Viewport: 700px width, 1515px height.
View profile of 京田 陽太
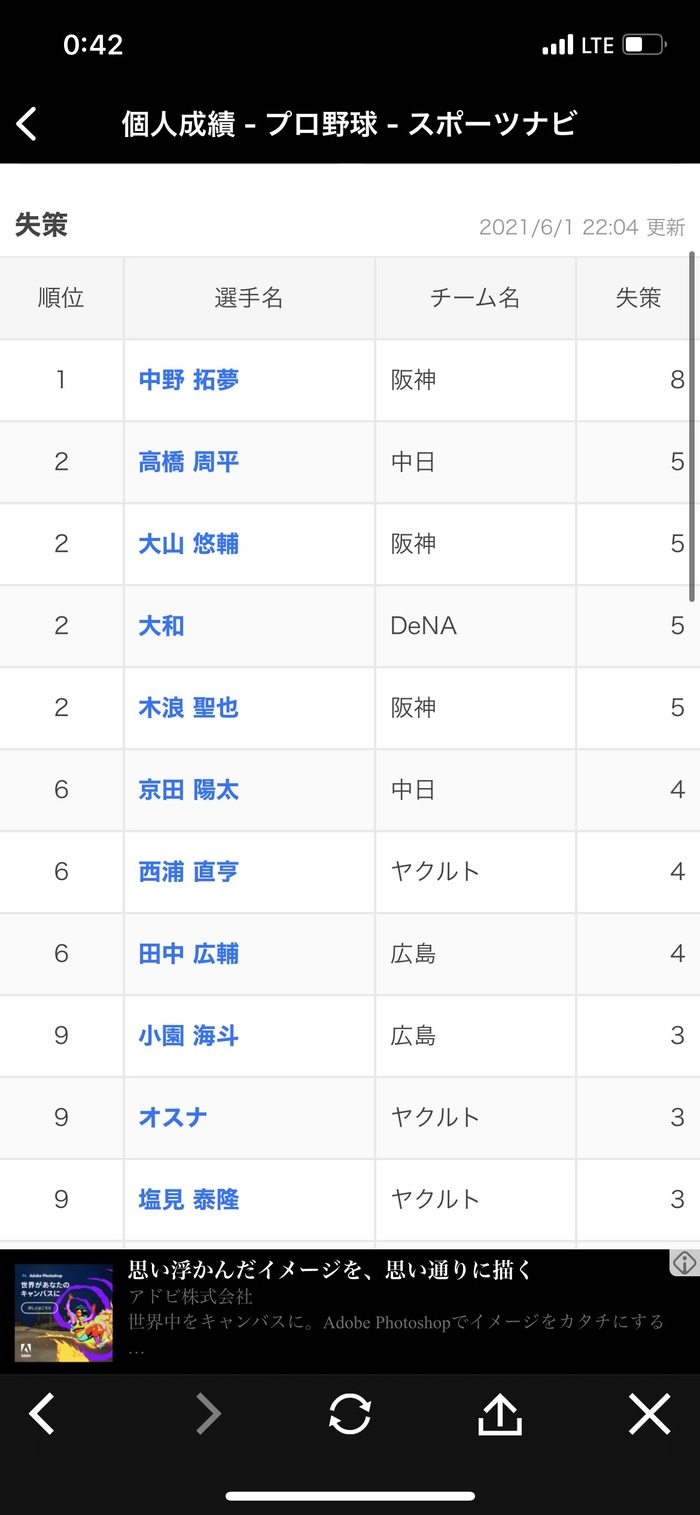[189, 790]
